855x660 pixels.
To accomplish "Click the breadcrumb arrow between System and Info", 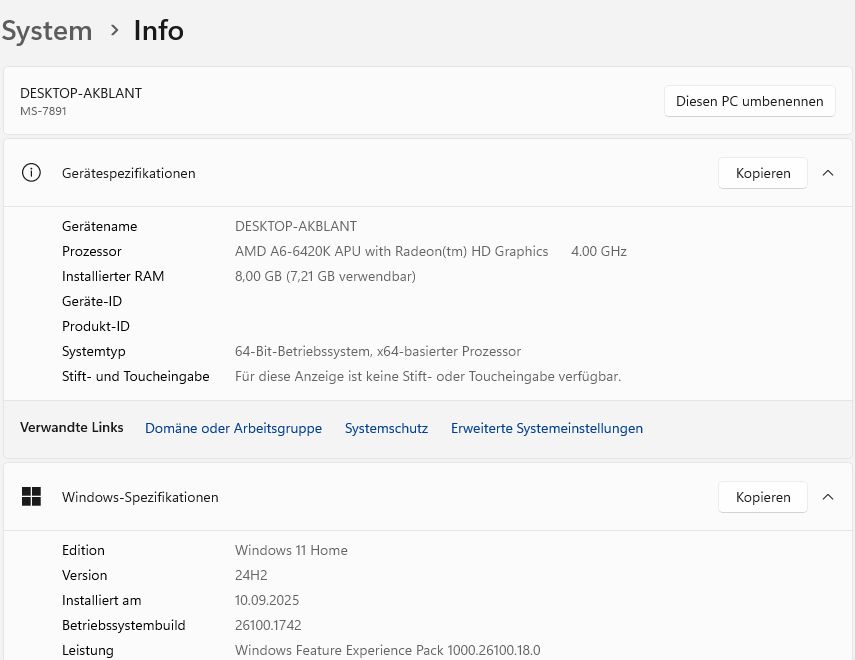I will tap(114, 31).
